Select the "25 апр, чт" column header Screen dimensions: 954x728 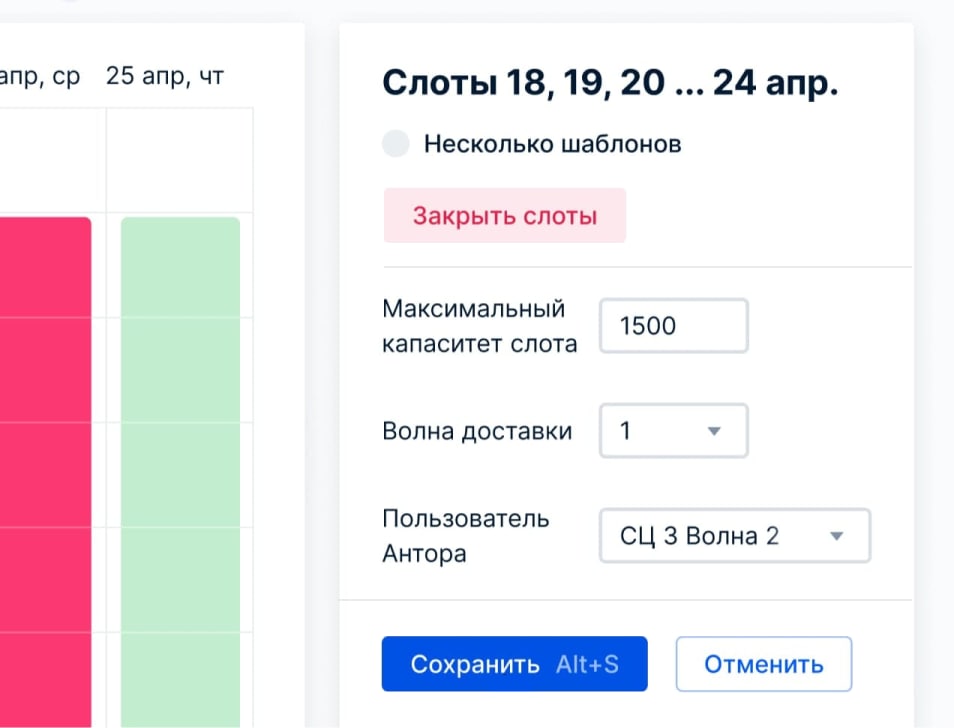pyautogui.click(x=165, y=77)
